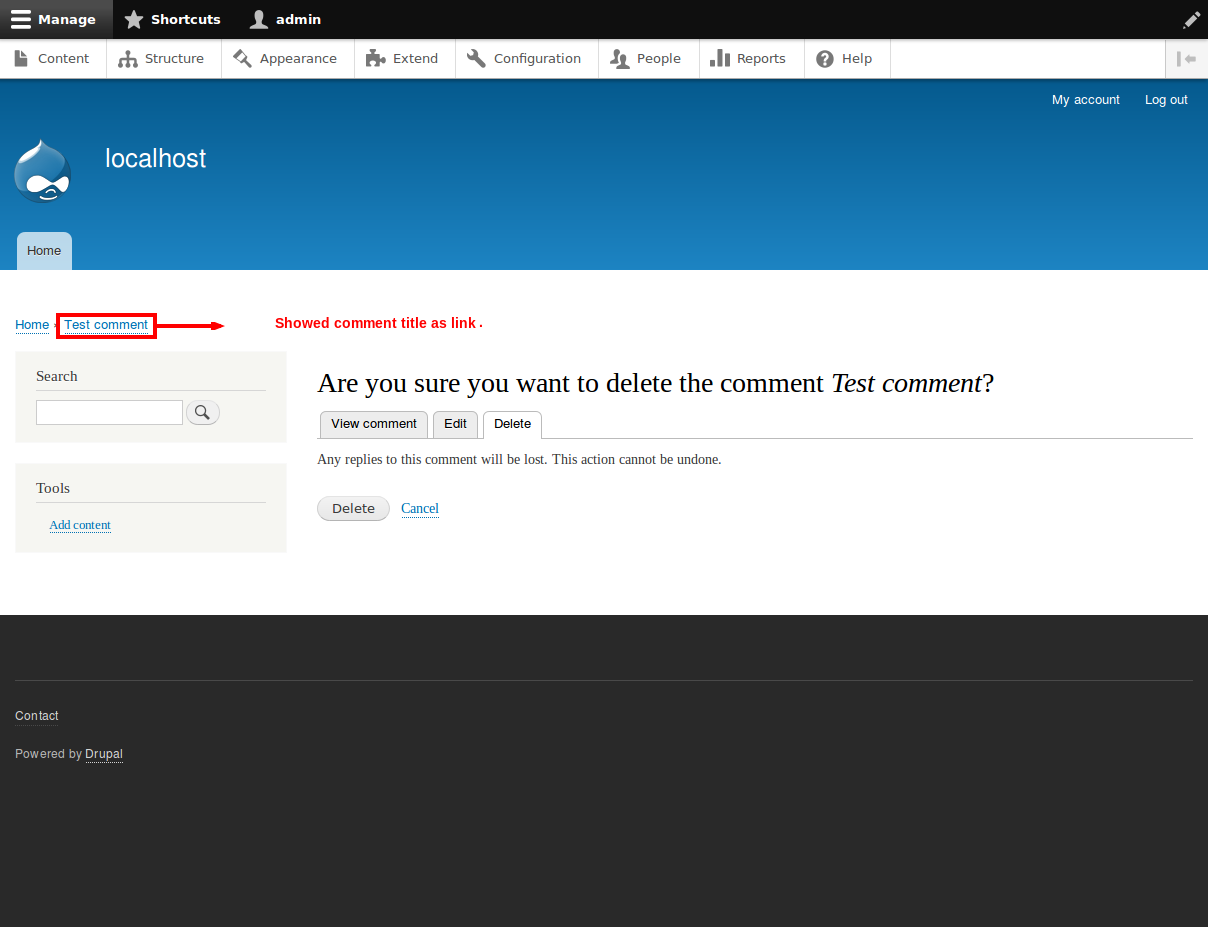
Task: Collapse toolbar with orientation arrow icon
Action: click(1186, 59)
